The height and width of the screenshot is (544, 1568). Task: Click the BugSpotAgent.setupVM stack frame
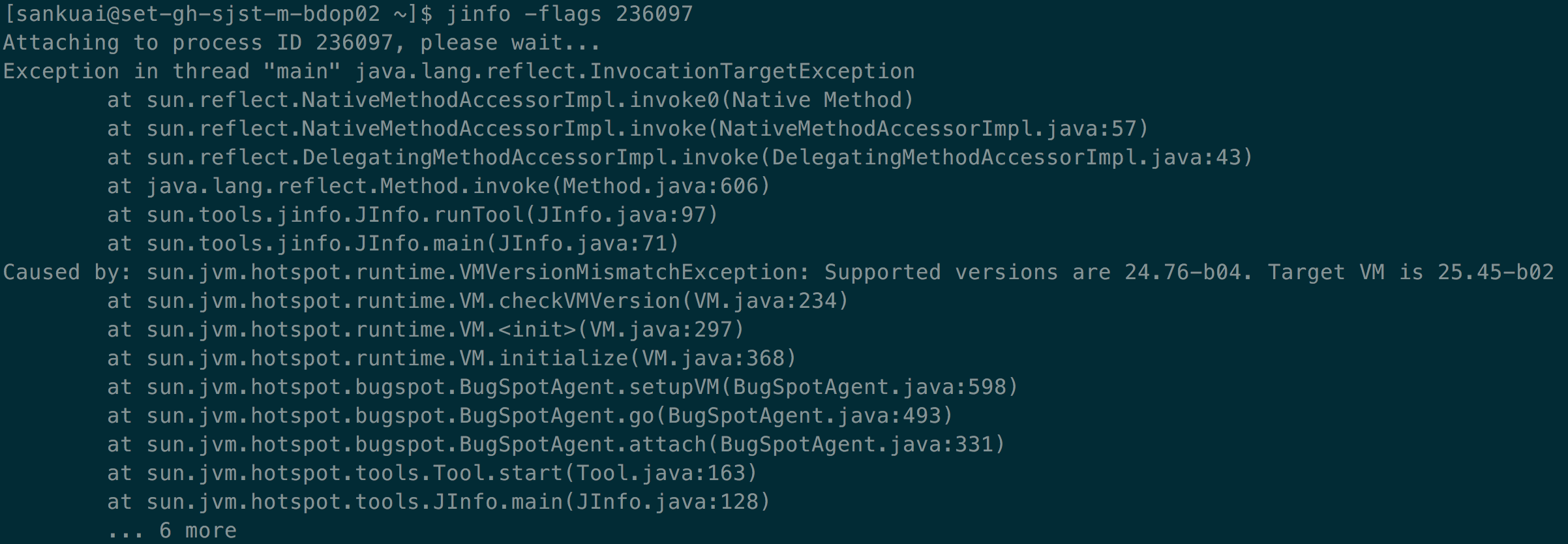(562, 387)
